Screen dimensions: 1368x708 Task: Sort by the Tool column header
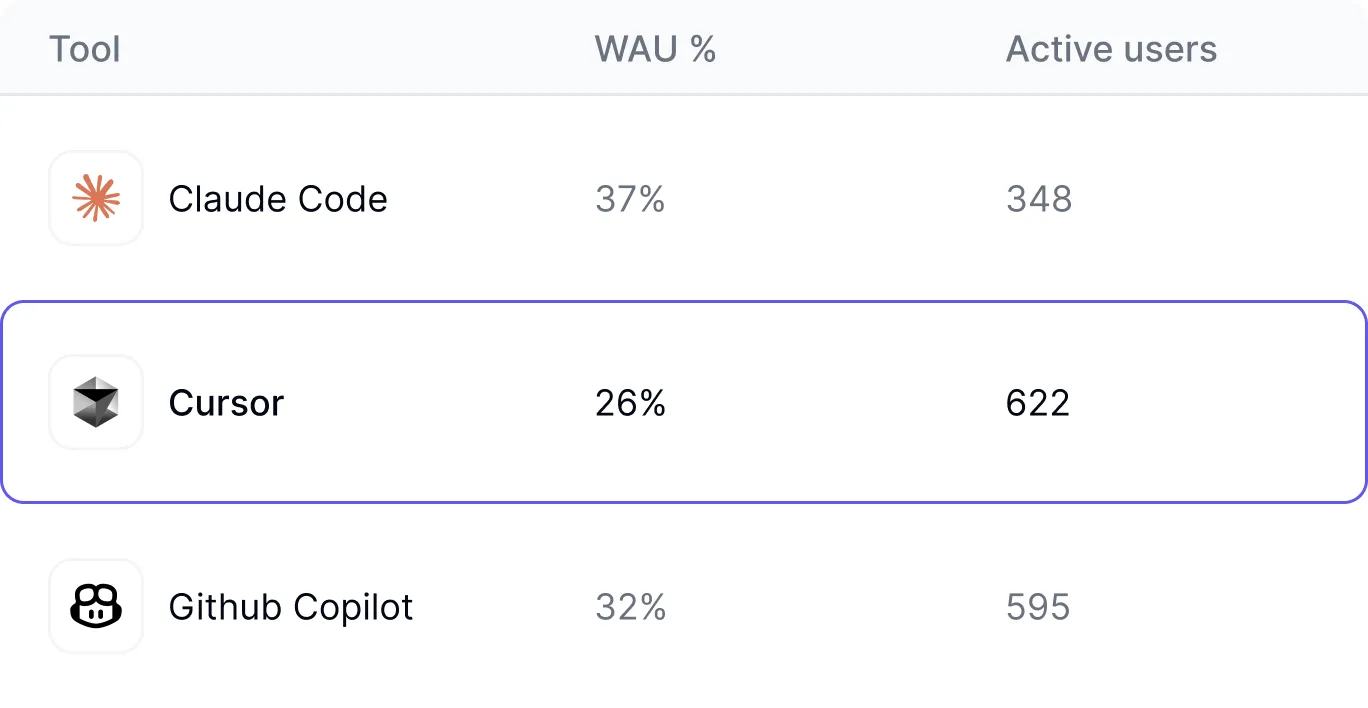[x=85, y=49]
